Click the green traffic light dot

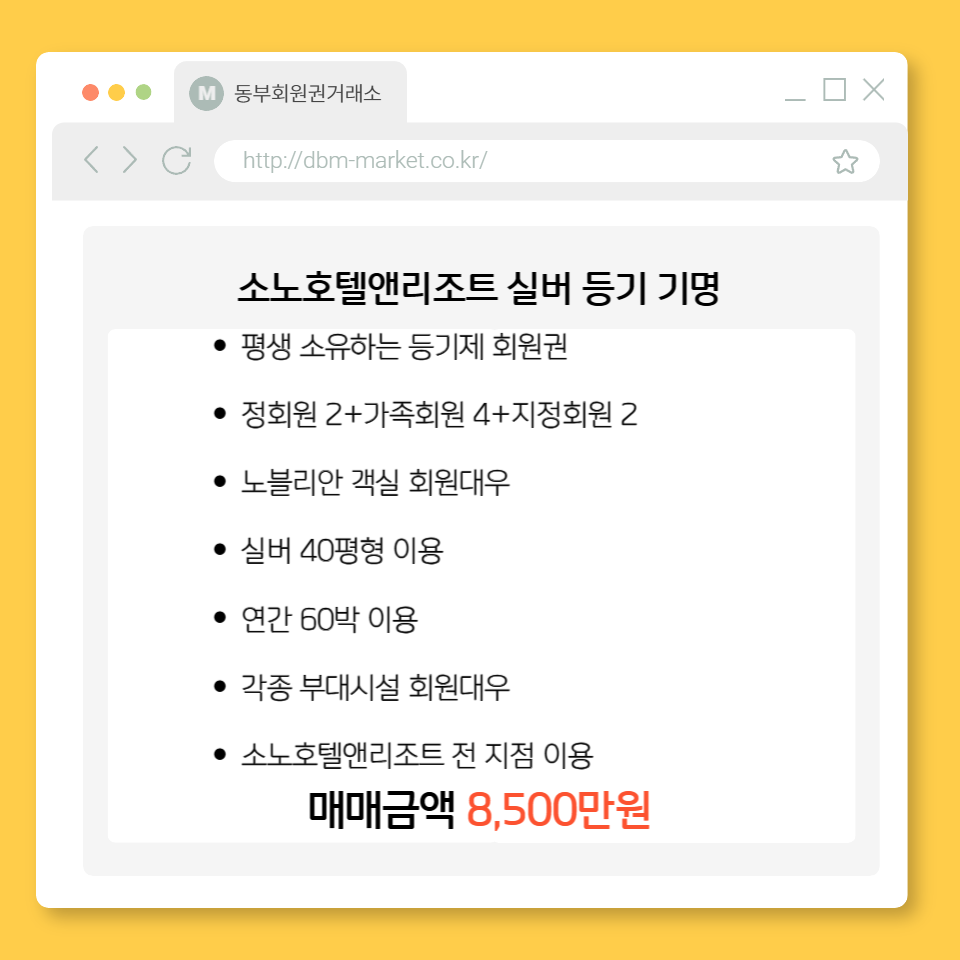click(143, 92)
